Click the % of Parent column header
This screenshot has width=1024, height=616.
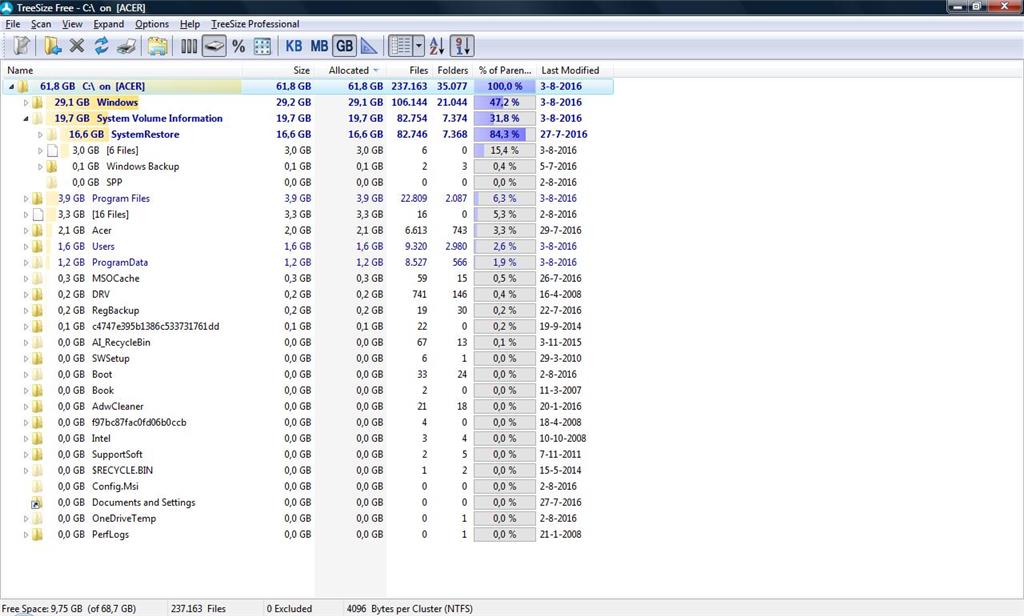504,70
